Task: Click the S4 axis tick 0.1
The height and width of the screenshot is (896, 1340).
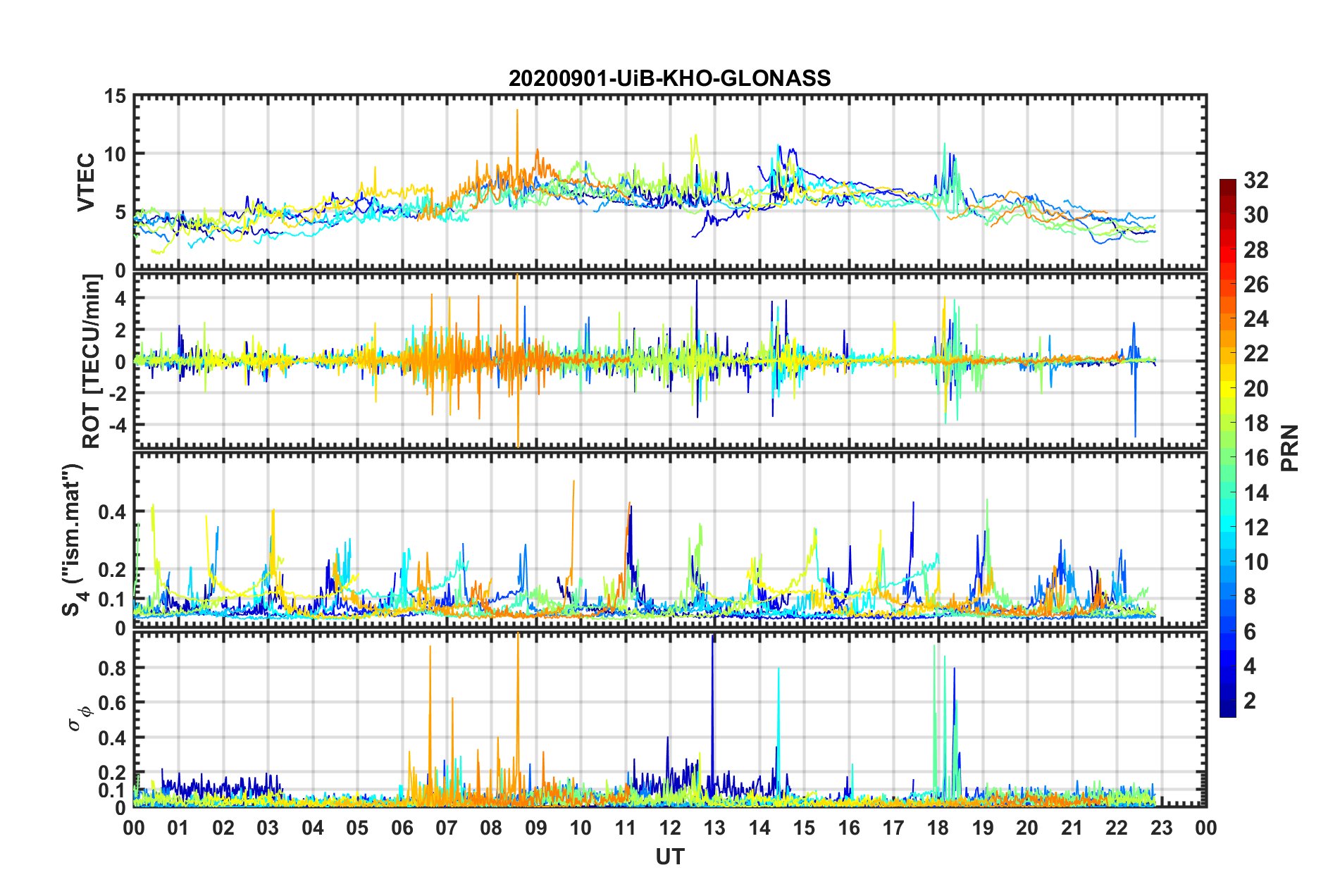Action: (113, 599)
